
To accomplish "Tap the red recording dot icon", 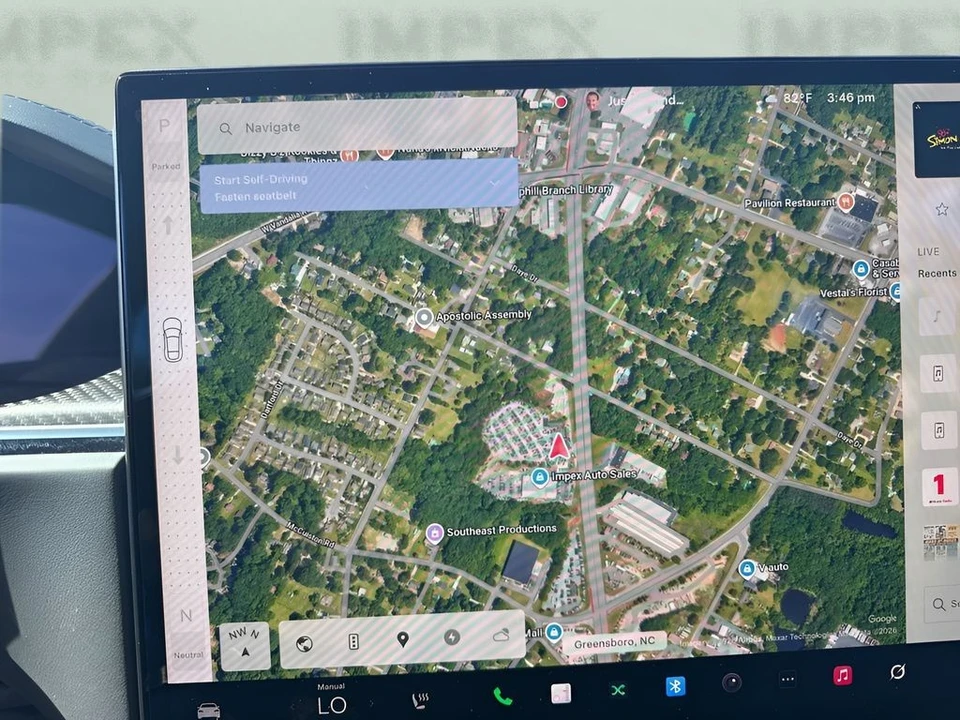I will pos(561,102).
